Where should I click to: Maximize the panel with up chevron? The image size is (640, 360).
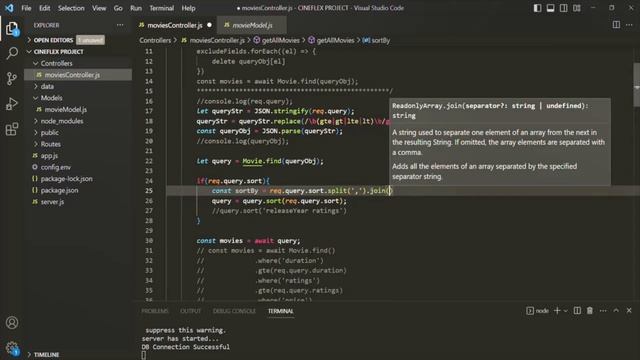point(616,311)
